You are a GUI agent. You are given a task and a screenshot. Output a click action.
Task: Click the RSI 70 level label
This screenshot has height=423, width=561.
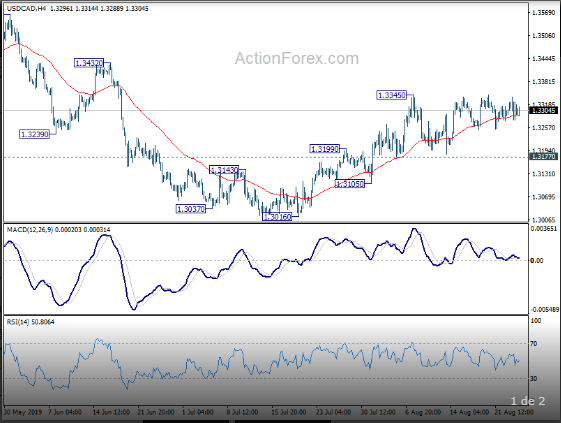point(533,344)
